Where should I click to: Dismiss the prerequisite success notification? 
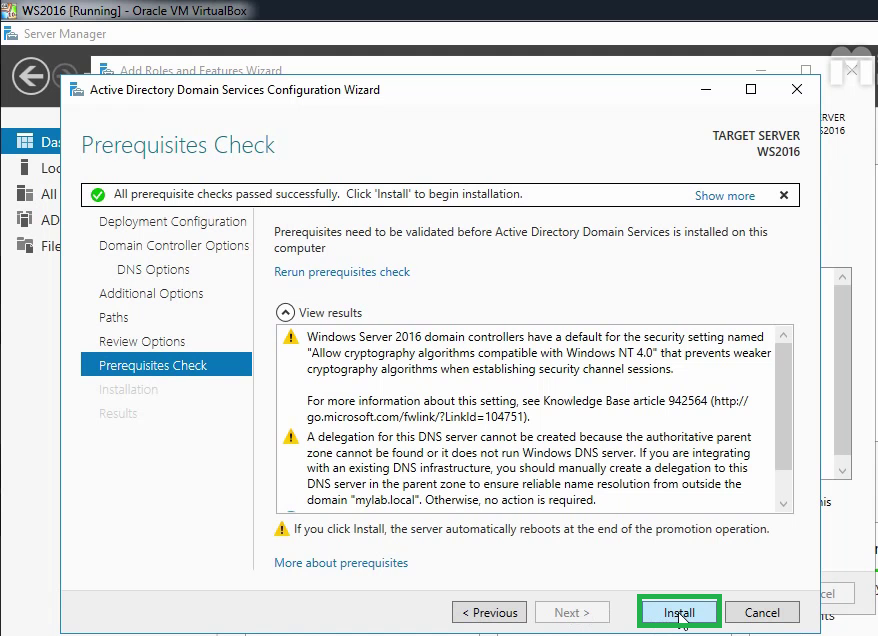(x=784, y=195)
